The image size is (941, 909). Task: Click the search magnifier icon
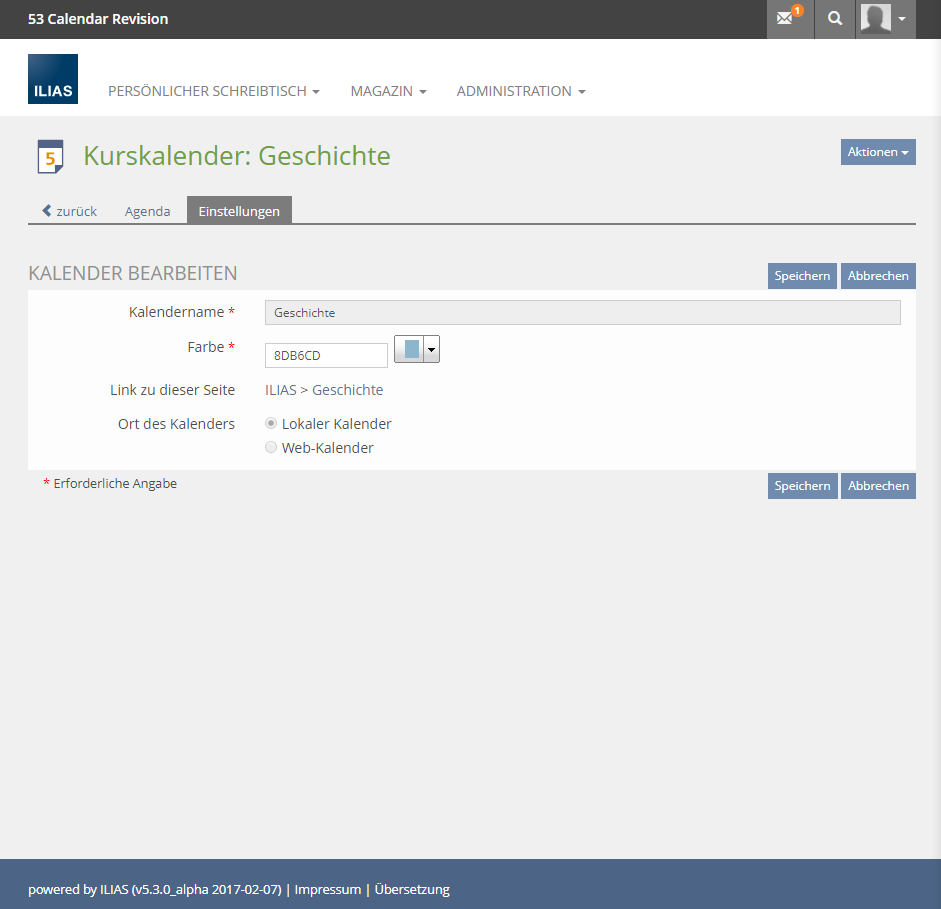click(x=835, y=19)
